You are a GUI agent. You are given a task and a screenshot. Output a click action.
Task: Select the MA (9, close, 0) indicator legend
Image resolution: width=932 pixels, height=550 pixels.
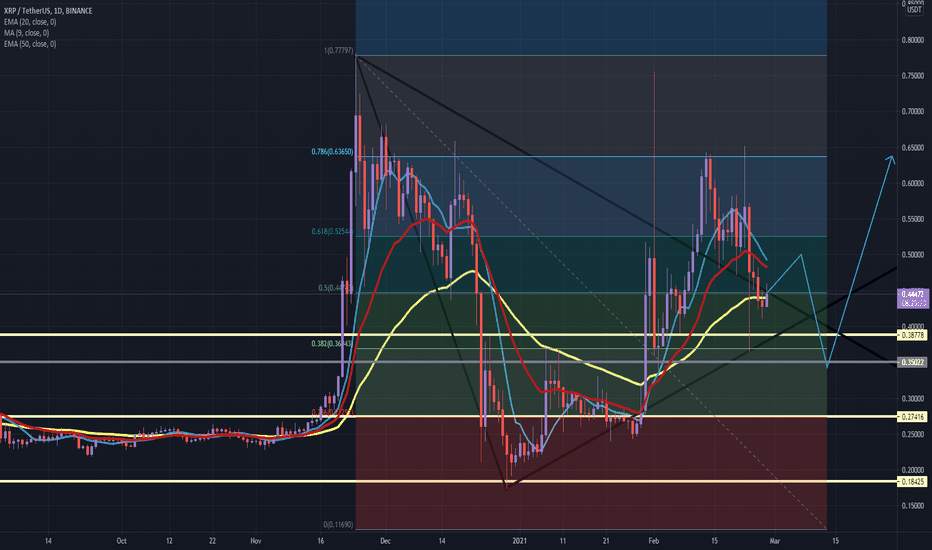click(27, 33)
